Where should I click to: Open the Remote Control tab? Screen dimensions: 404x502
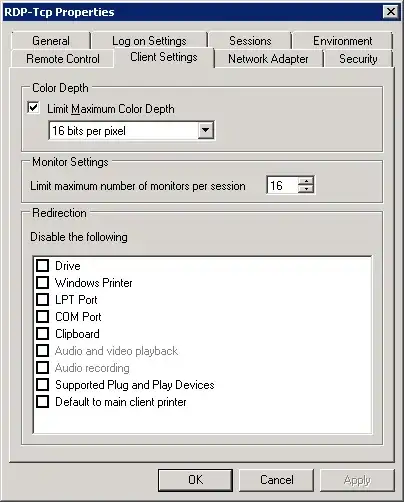pyautogui.click(x=63, y=59)
